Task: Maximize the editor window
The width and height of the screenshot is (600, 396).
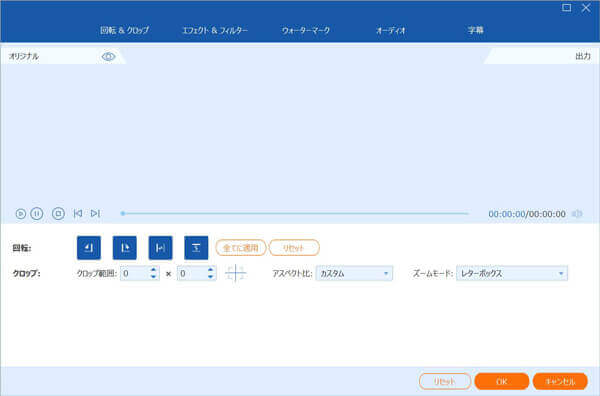Action: (567, 8)
